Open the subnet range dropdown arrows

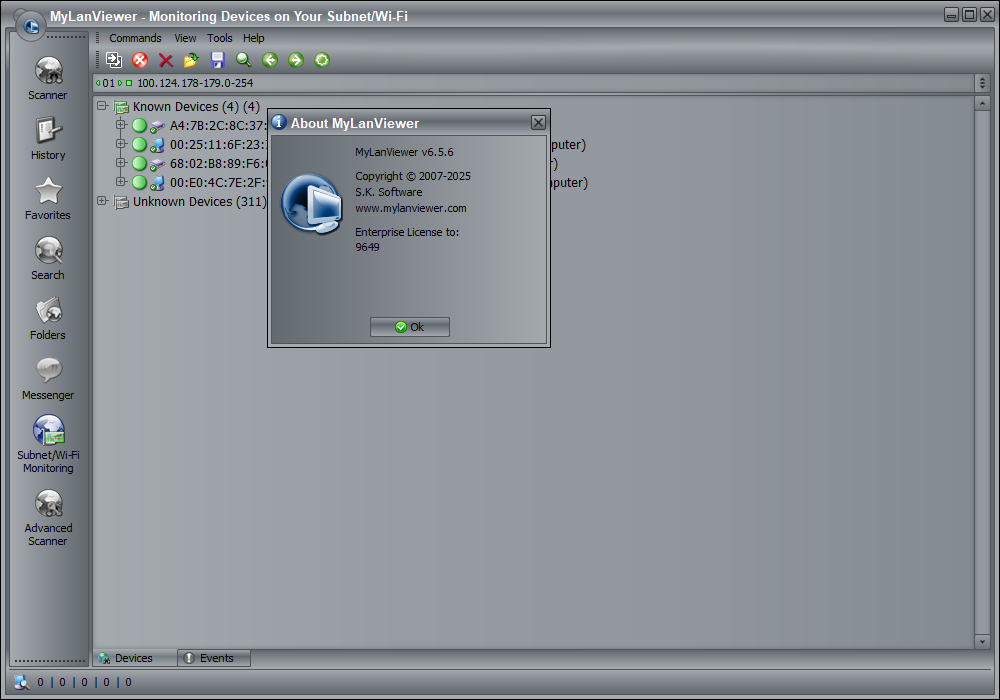[x=982, y=83]
